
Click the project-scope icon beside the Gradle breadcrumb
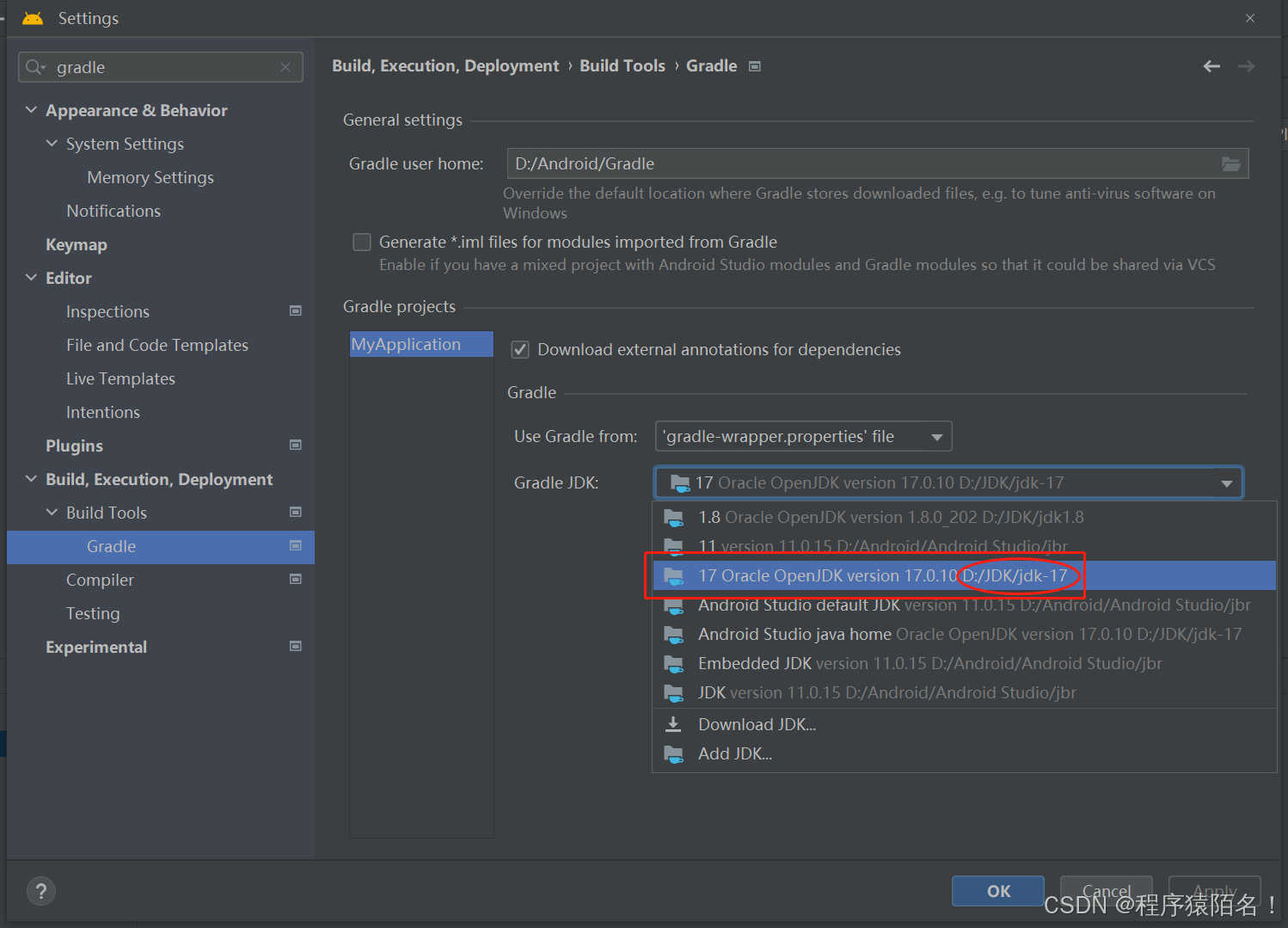pyautogui.click(x=755, y=66)
